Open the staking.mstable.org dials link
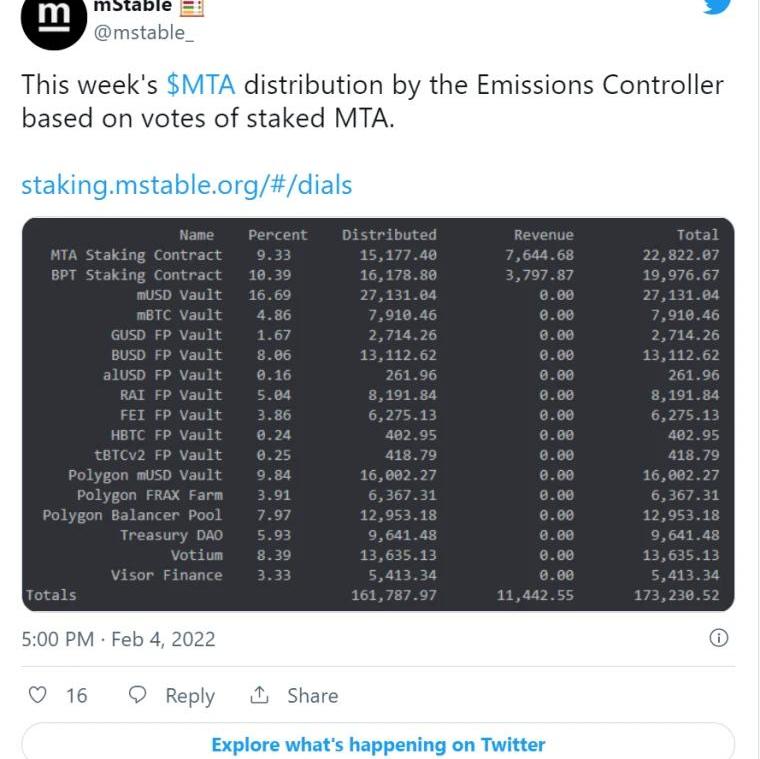Viewport: 760px width, 759px height. click(x=187, y=185)
